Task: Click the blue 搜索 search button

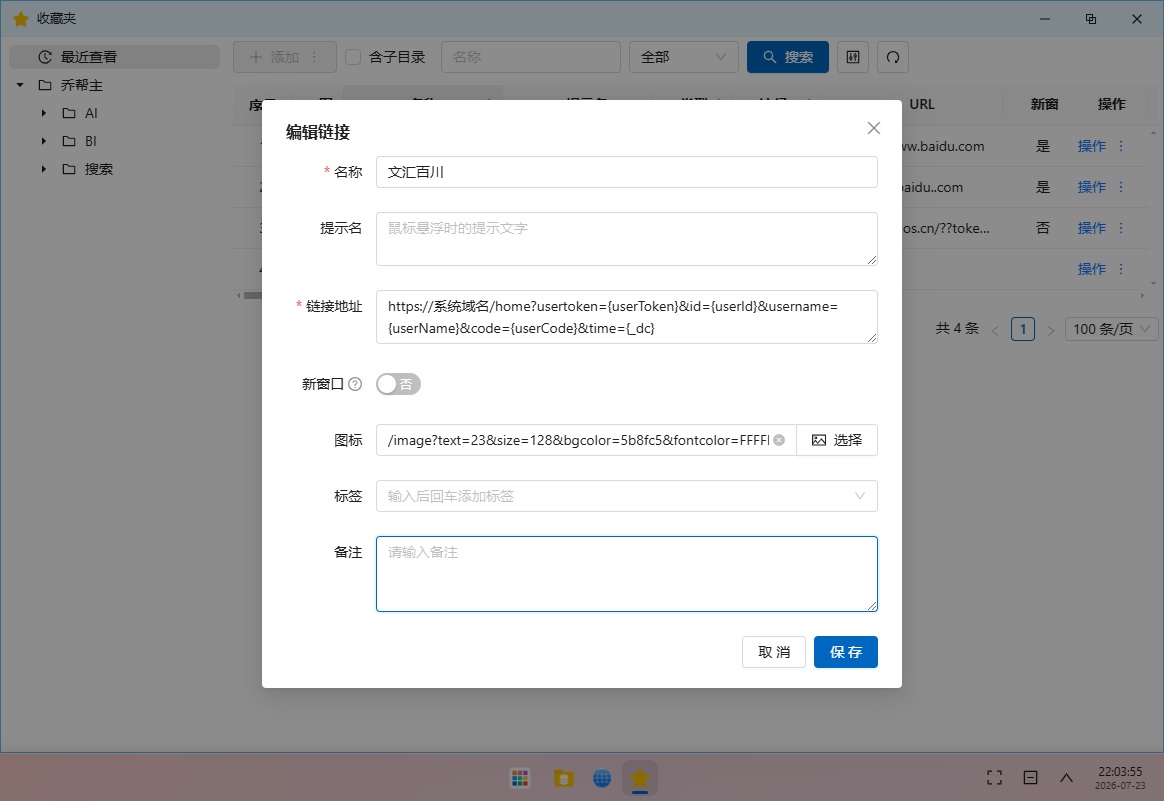Action: coord(788,57)
